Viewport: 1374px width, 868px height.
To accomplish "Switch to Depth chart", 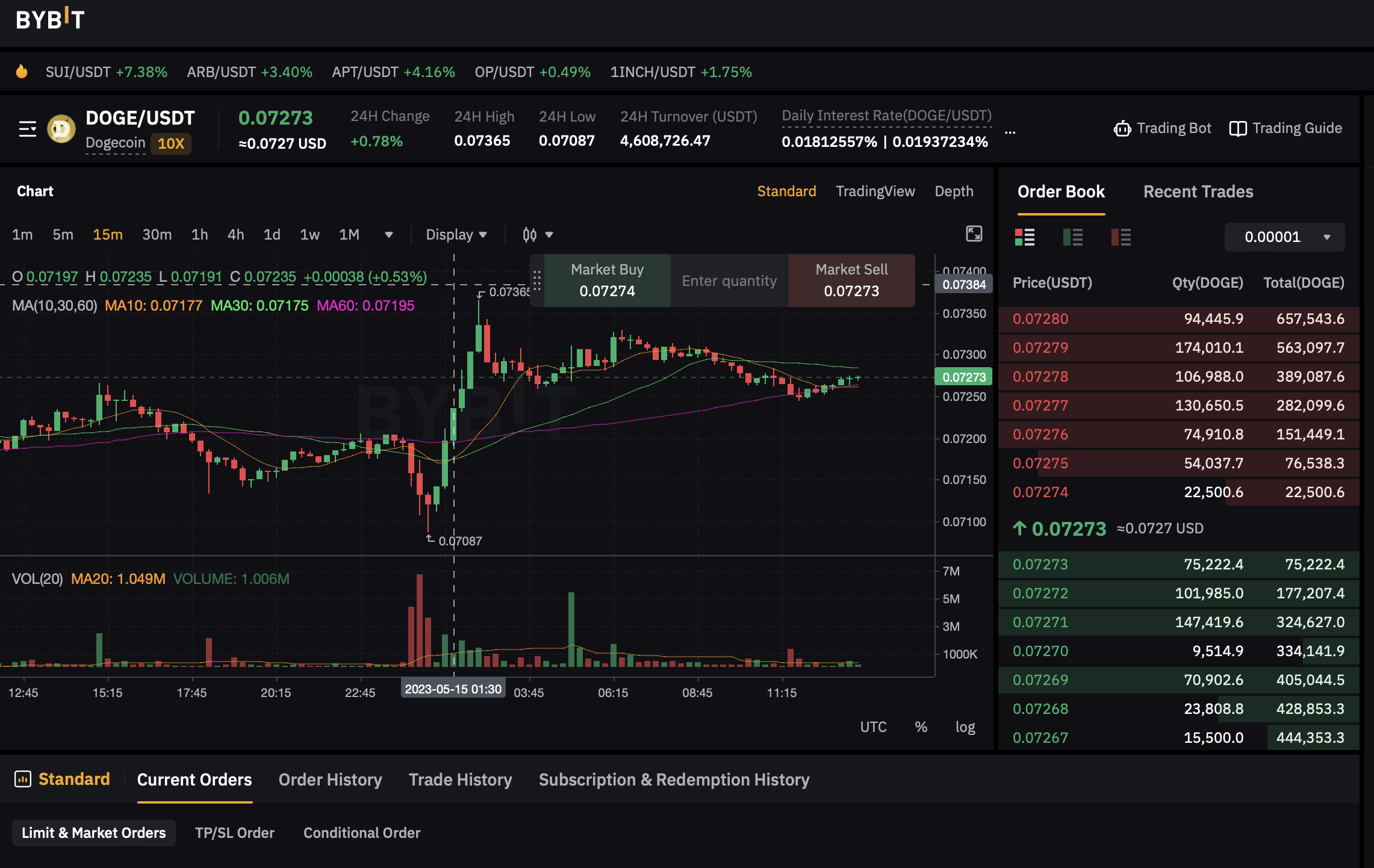I will [954, 191].
